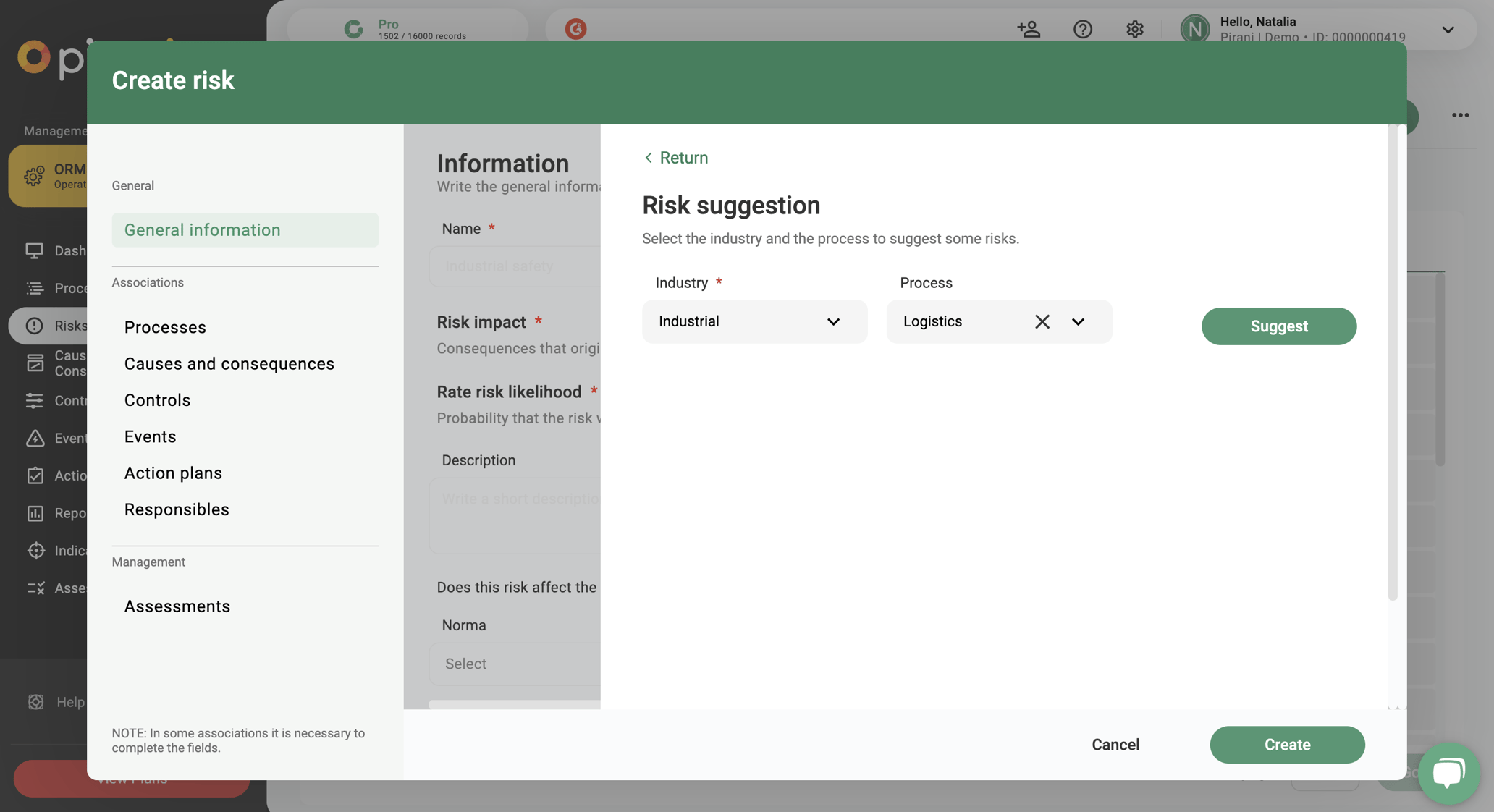Switch to the General information section

tap(203, 229)
